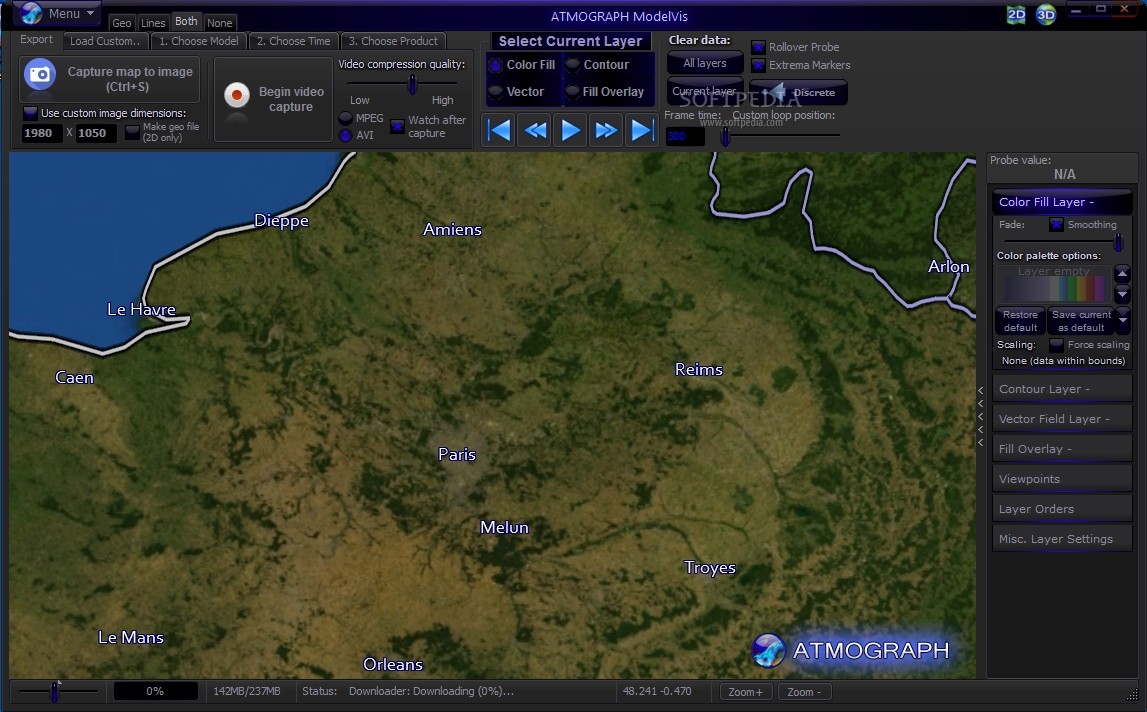The width and height of the screenshot is (1147, 712).
Task: Click Restore default palette button
Action: click(x=1020, y=321)
